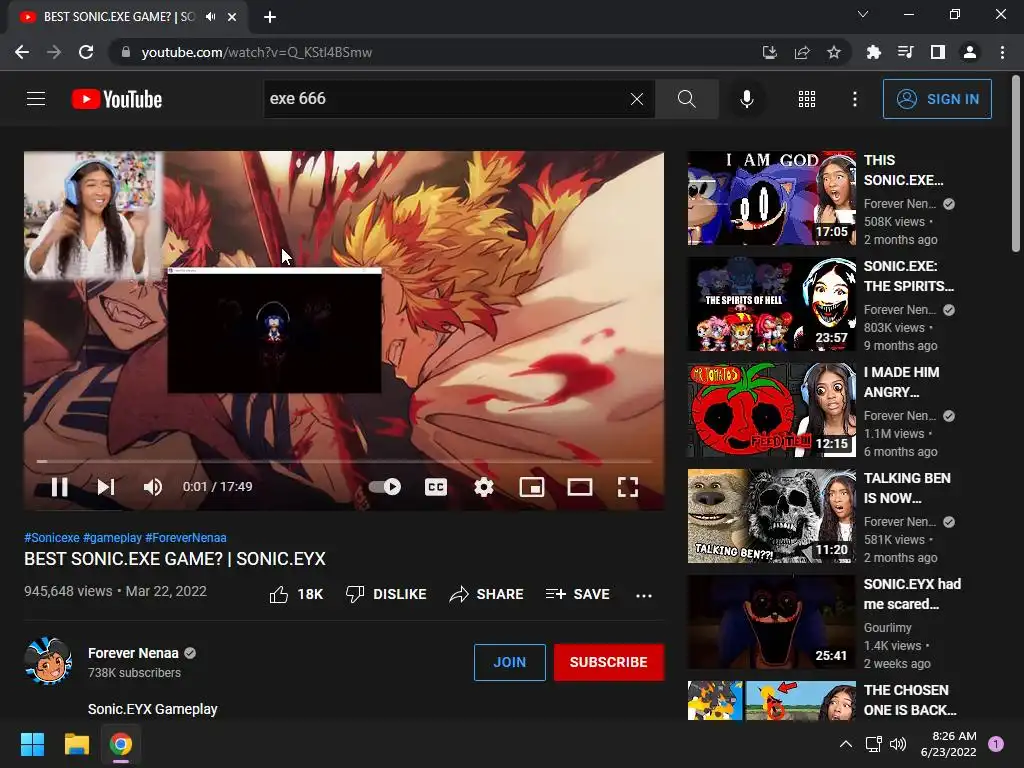Save the video to playlist
The height and width of the screenshot is (768, 1024).
pos(578,594)
